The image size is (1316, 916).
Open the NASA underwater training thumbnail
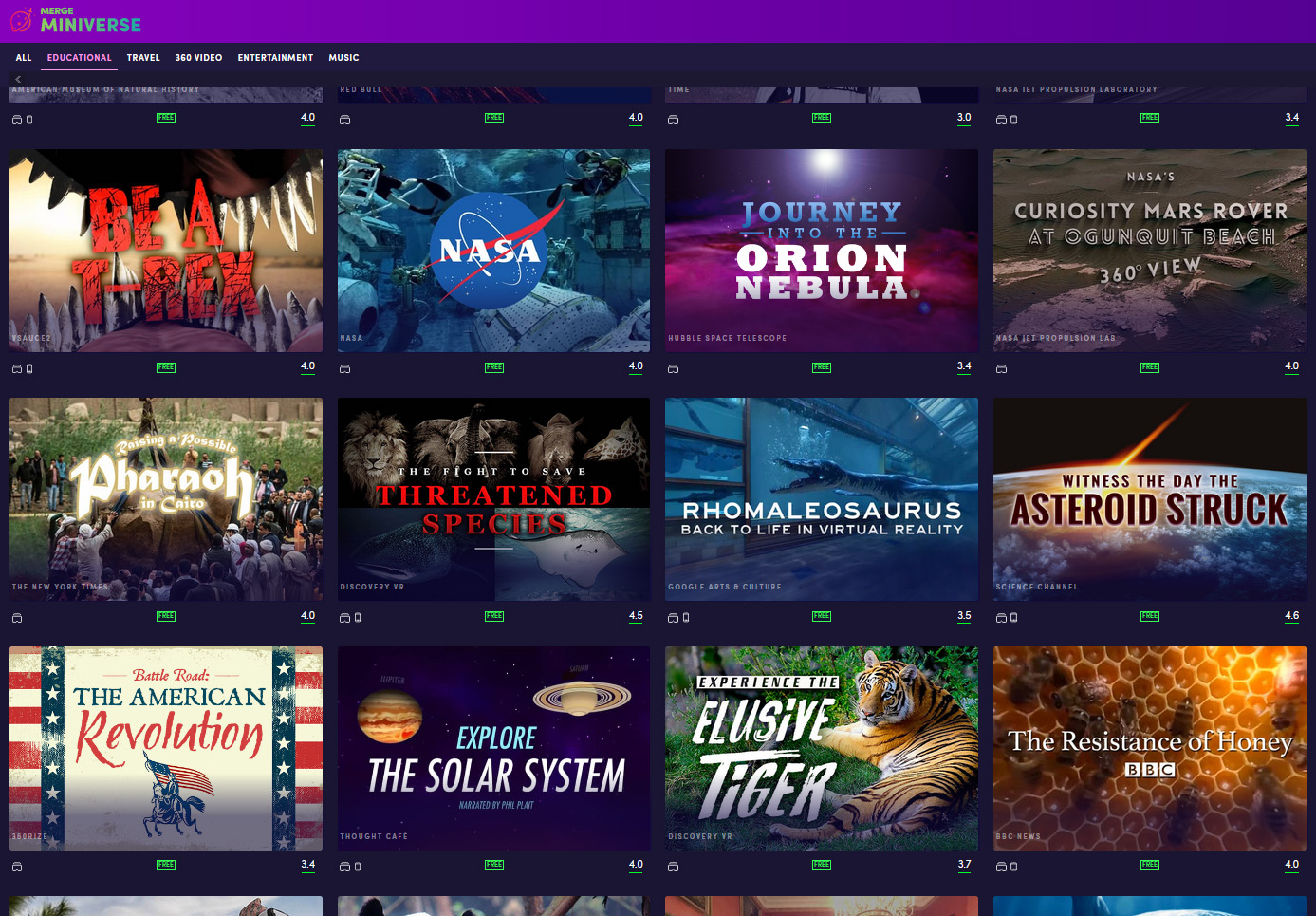493,251
